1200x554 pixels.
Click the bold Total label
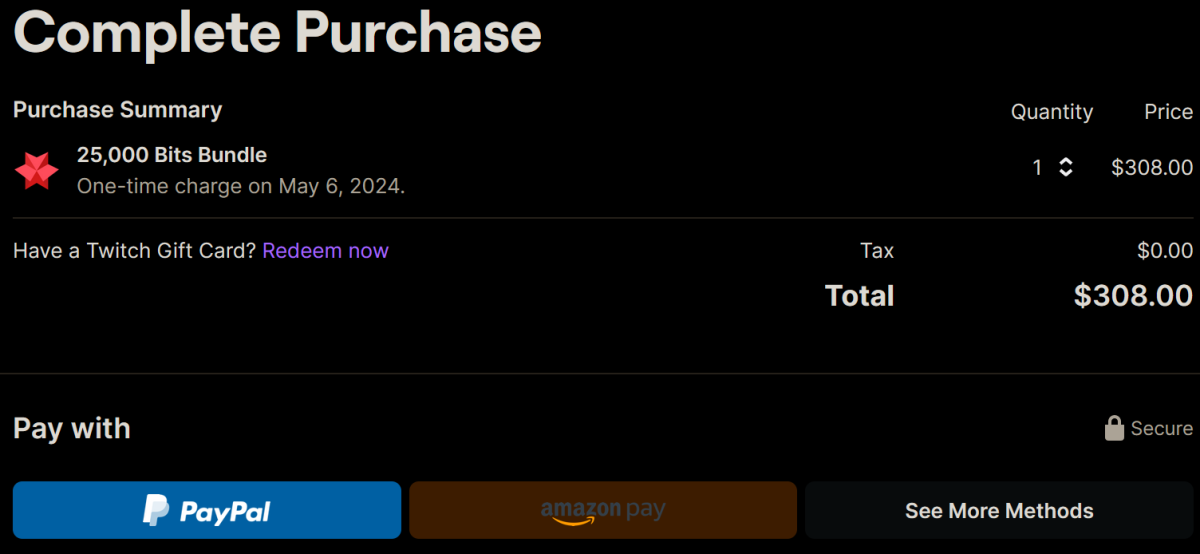pyautogui.click(x=859, y=296)
